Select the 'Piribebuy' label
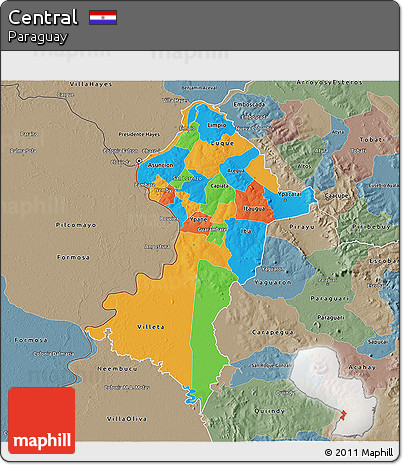Screen dimensions: 403x465 (371, 227)
